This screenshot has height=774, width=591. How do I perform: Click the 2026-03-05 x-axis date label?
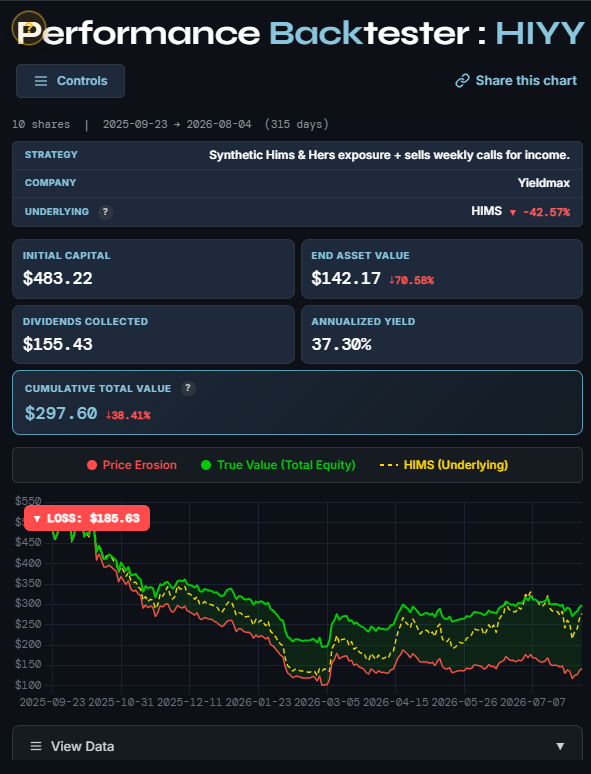(x=327, y=702)
